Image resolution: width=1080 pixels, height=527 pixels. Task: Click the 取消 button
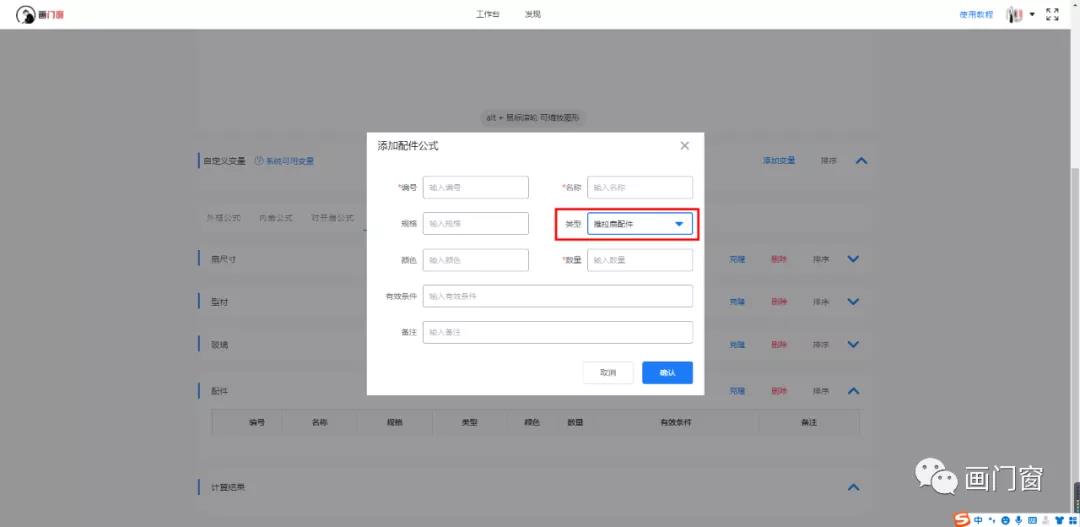(608, 372)
